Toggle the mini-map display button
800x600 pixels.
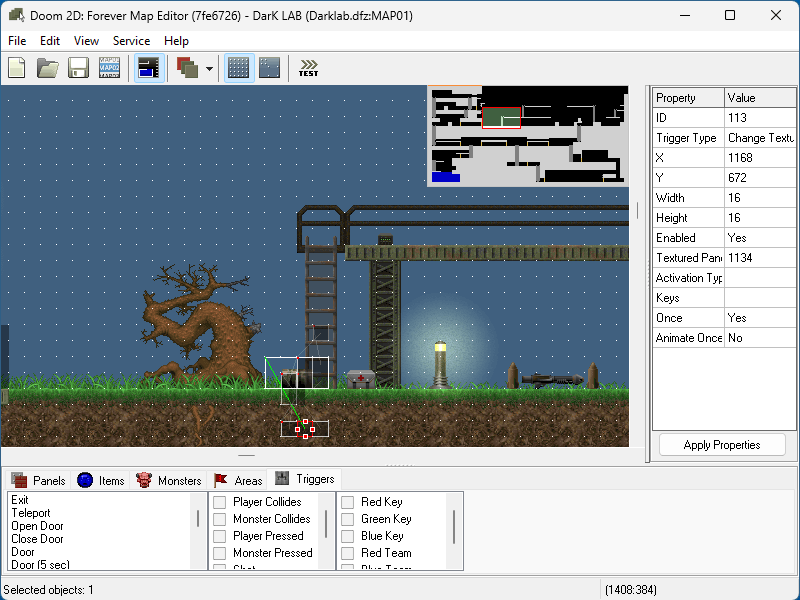click(149, 68)
